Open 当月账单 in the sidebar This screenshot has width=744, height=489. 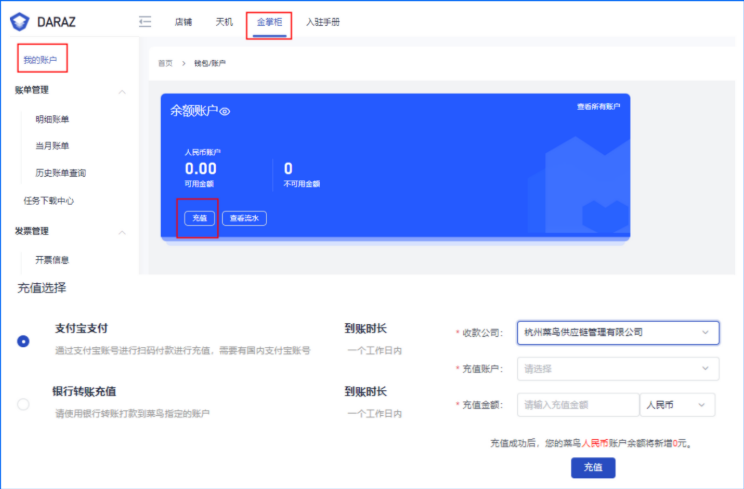point(52,146)
